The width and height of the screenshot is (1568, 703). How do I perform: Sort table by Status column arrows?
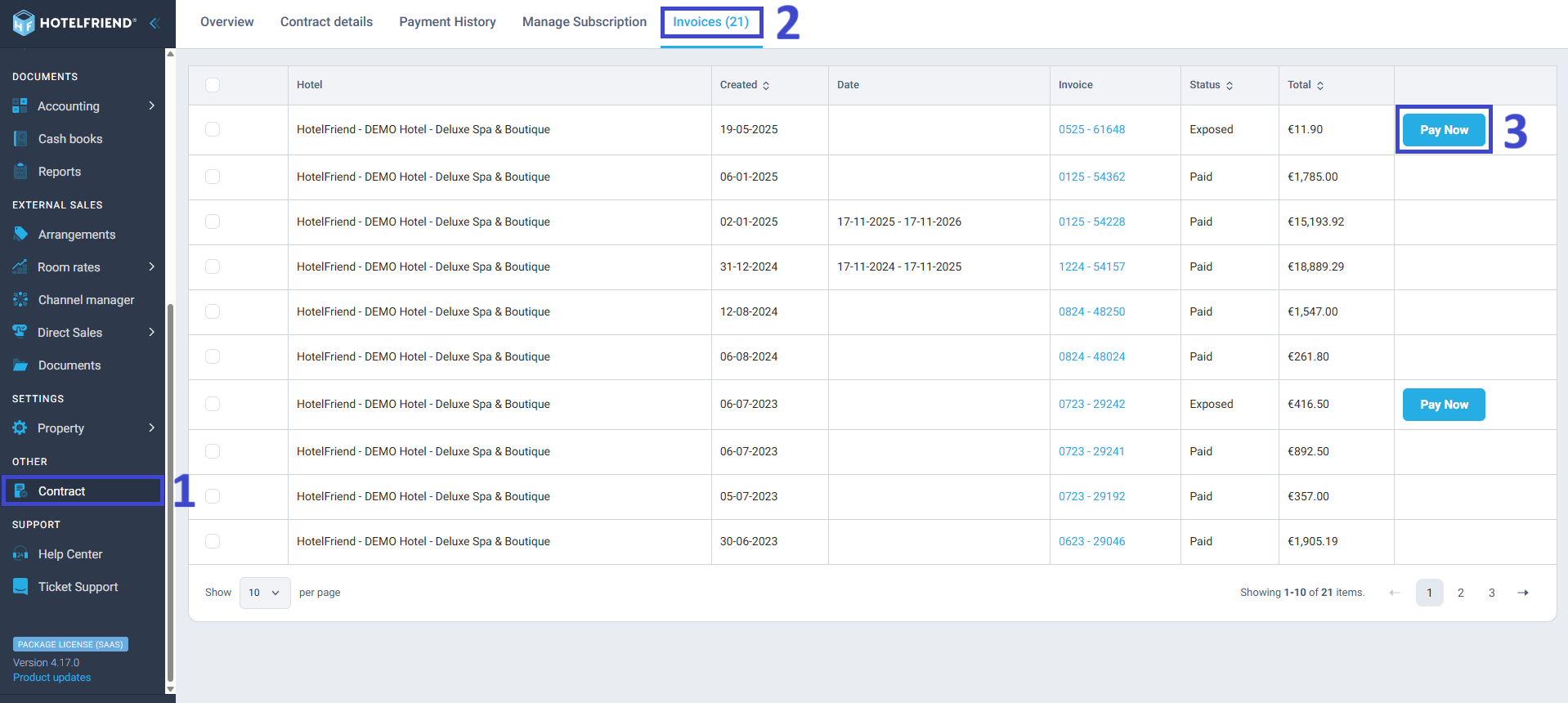pos(1230,85)
